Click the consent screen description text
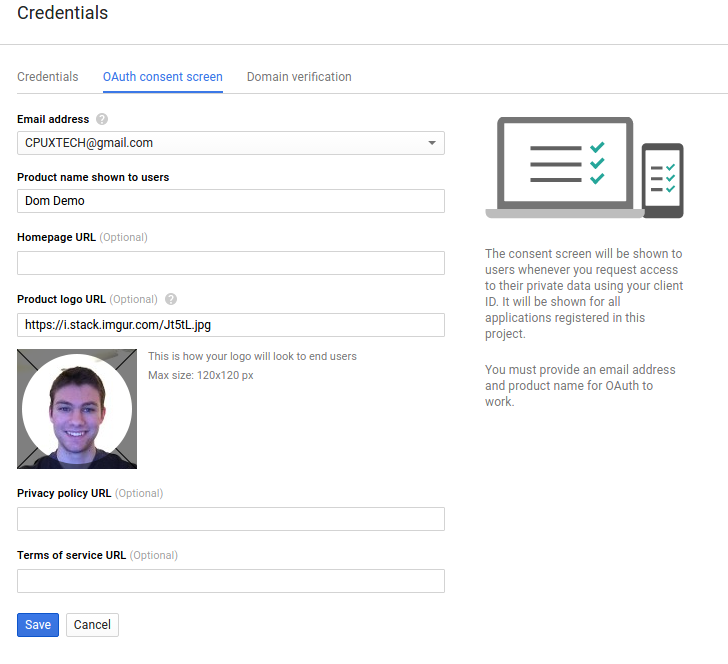Image resolution: width=728 pixels, height=664 pixels. [584, 293]
